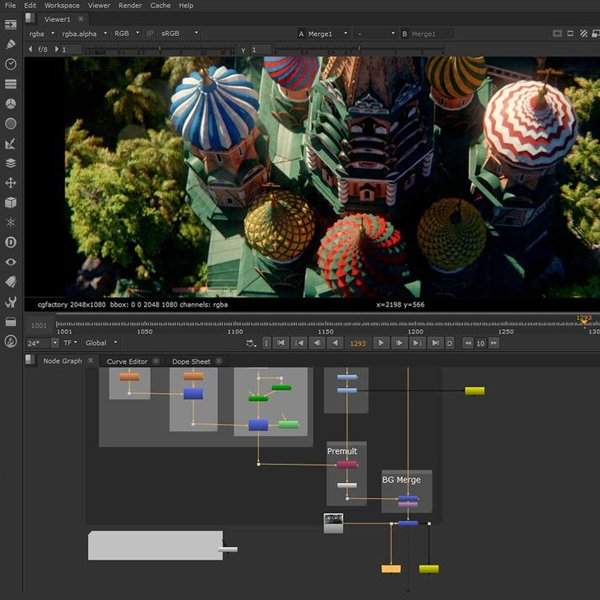Open the Color nodes wheel menu

(11, 104)
